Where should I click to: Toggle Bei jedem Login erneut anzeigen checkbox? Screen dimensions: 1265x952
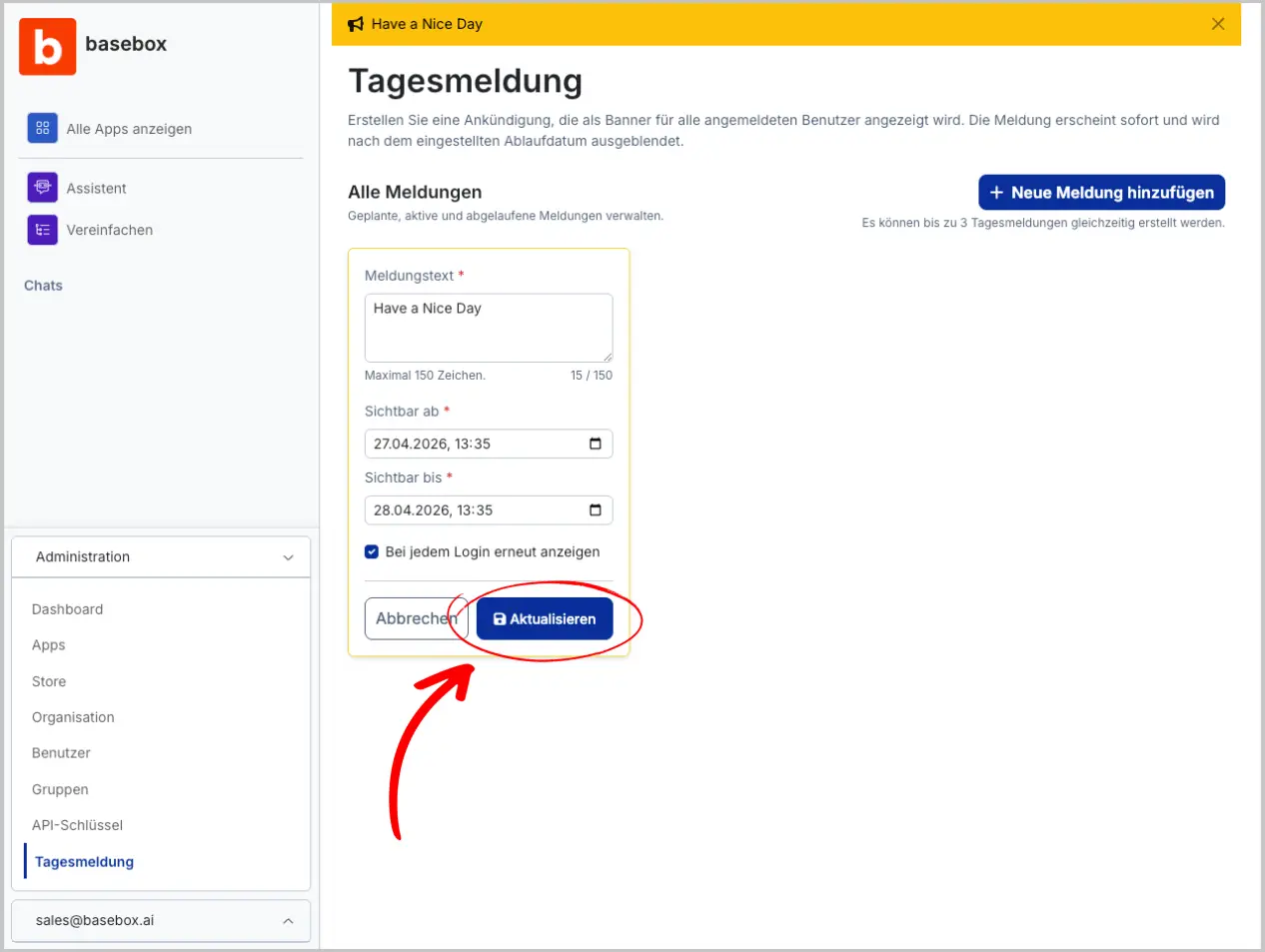tap(372, 551)
